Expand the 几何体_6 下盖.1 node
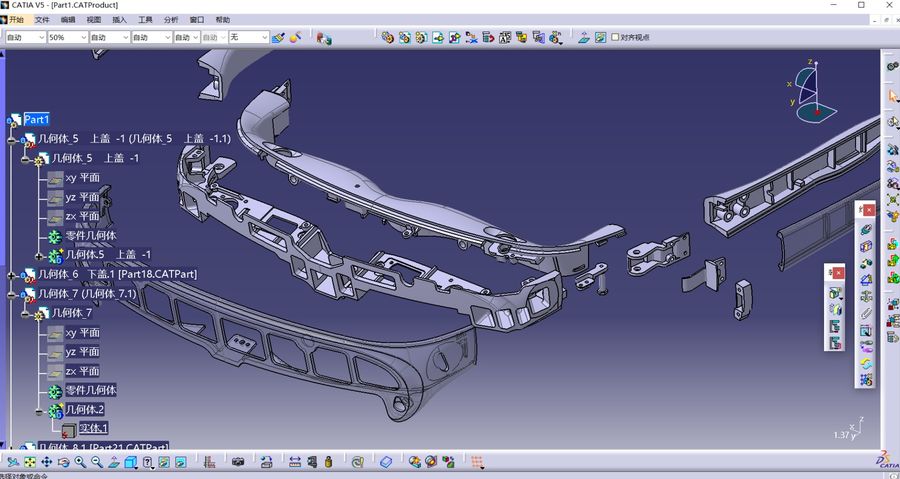 (x=11, y=275)
